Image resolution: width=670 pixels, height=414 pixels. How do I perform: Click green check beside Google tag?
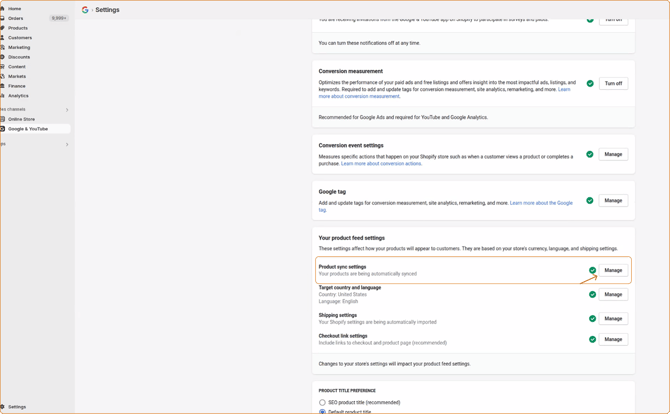[x=590, y=200]
